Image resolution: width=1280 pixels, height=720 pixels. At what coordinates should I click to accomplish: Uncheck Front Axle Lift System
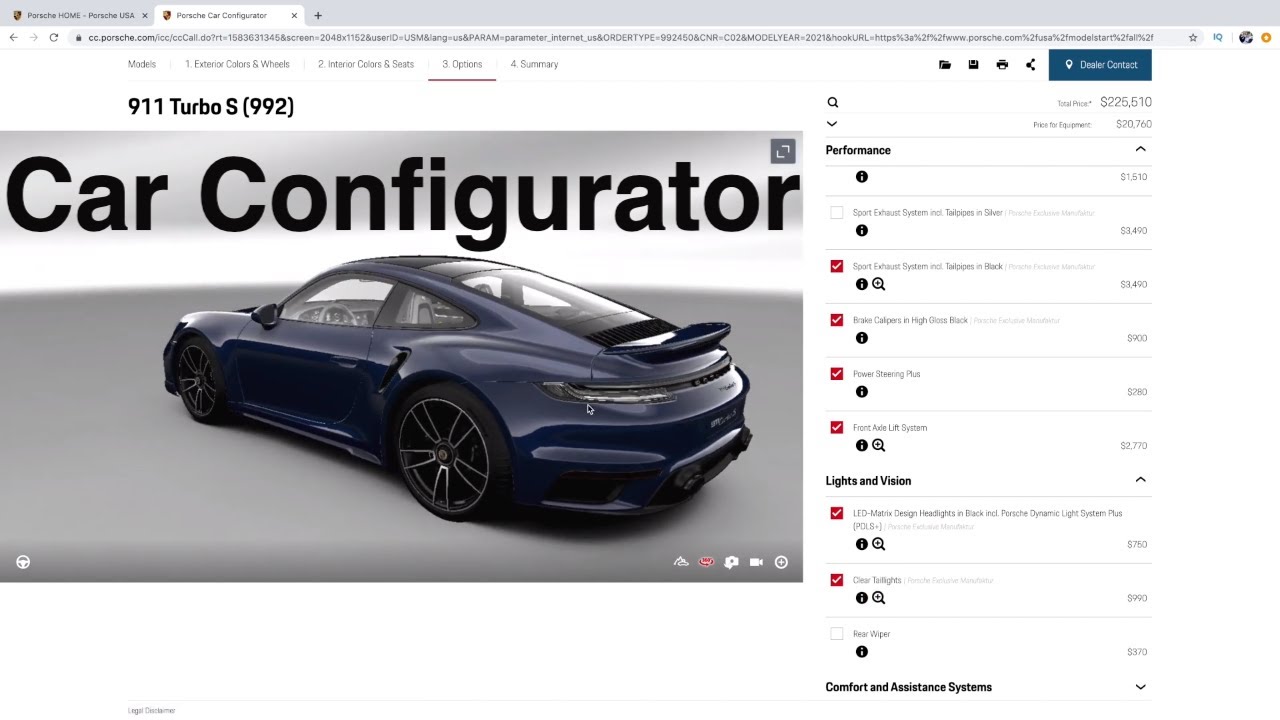[837, 428]
